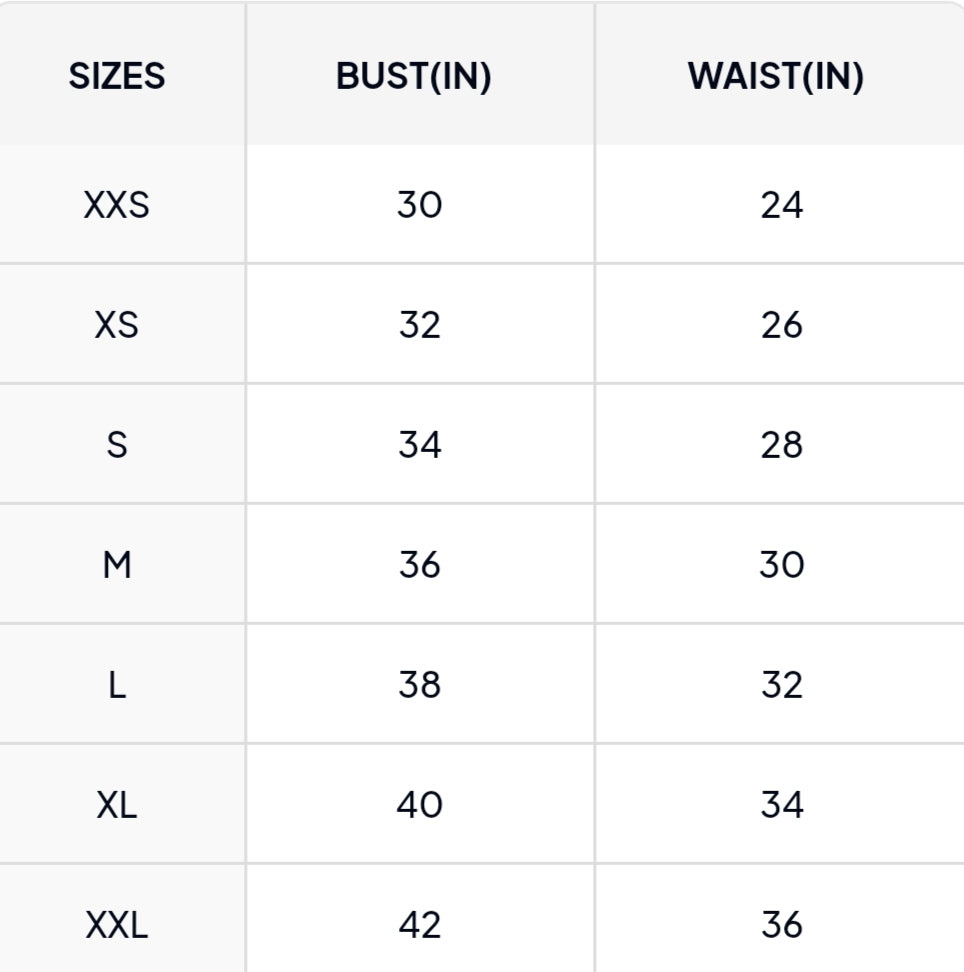Click the BUST(IN) column header

click(x=414, y=77)
